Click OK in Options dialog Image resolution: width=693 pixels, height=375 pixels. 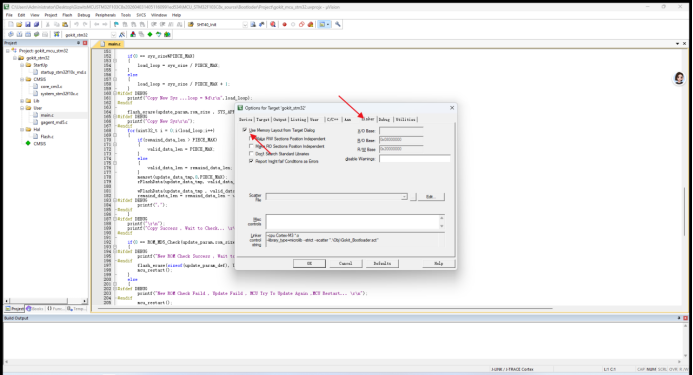click(309, 263)
